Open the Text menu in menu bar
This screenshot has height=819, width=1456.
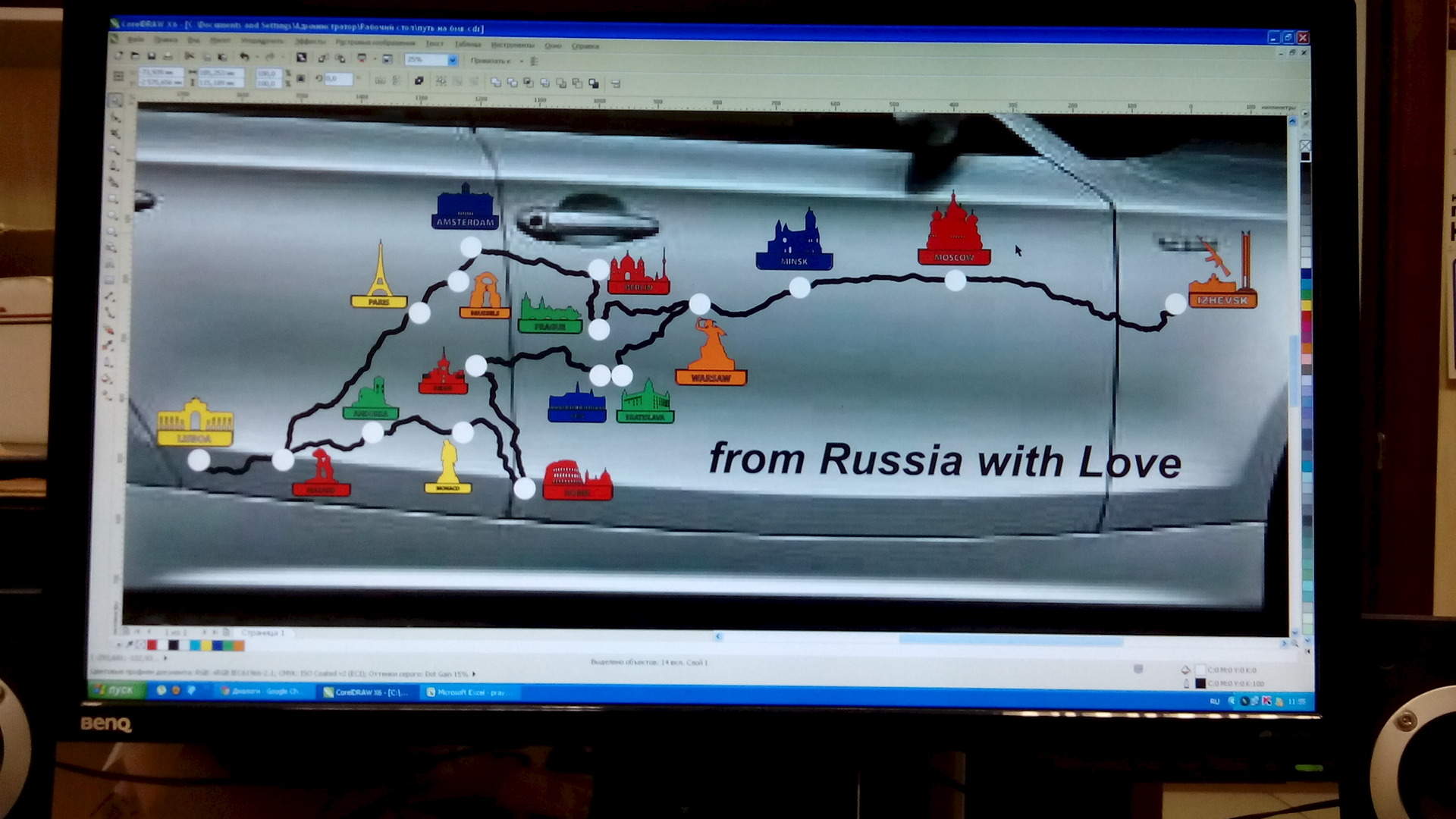pyautogui.click(x=435, y=44)
